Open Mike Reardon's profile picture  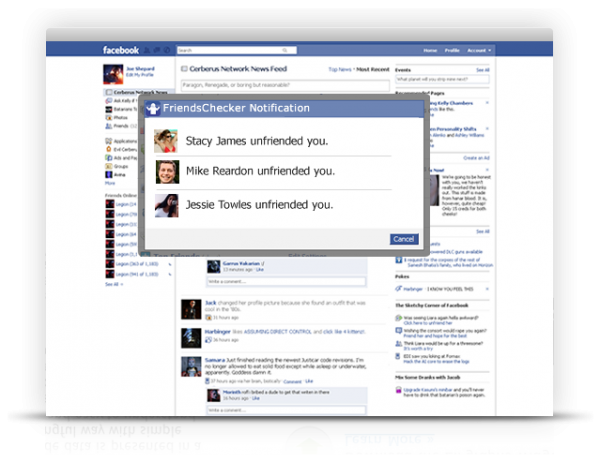coord(167,172)
